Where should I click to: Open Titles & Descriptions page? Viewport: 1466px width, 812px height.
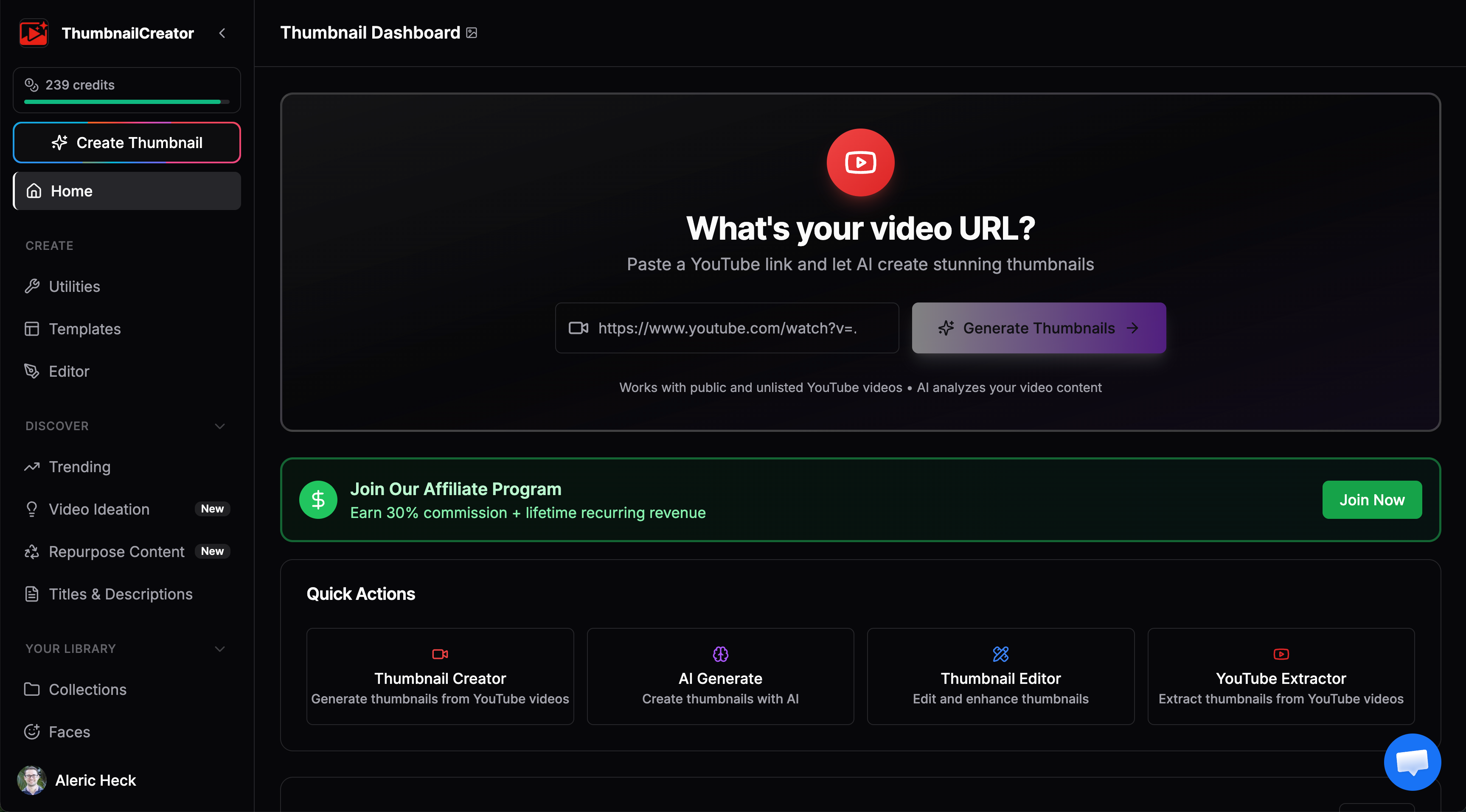tap(127, 594)
